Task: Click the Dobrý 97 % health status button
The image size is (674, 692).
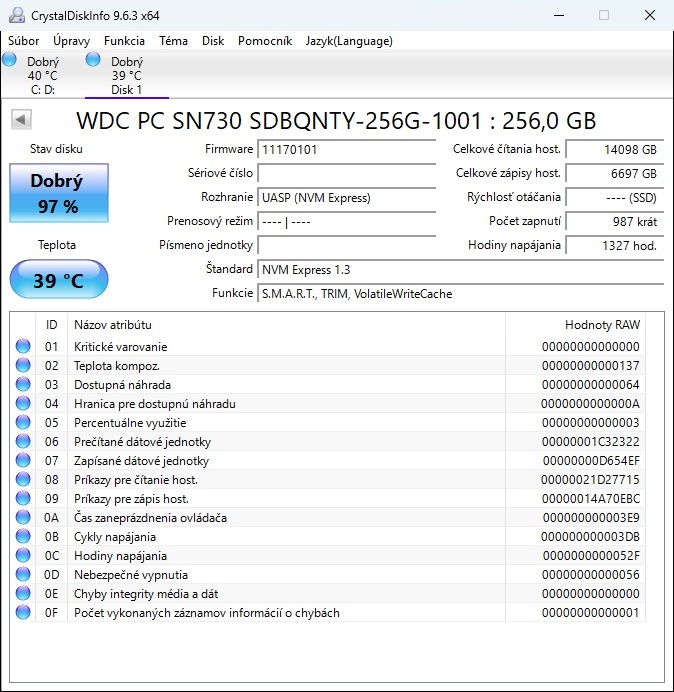Action: [x=59, y=193]
